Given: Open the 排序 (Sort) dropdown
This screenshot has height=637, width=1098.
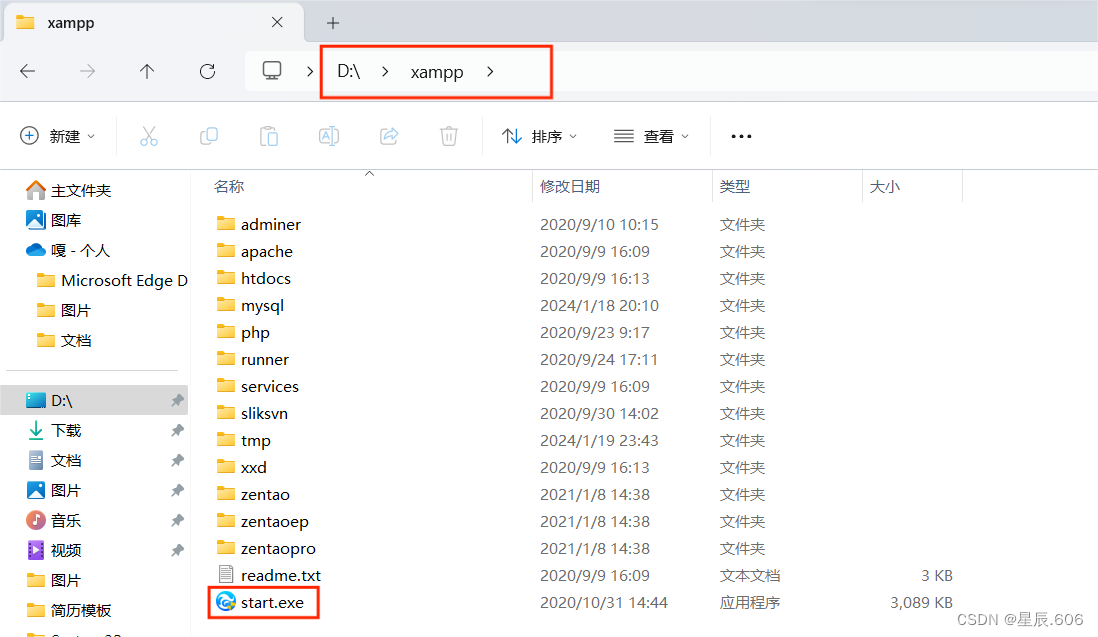Looking at the screenshot, I should (x=539, y=136).
